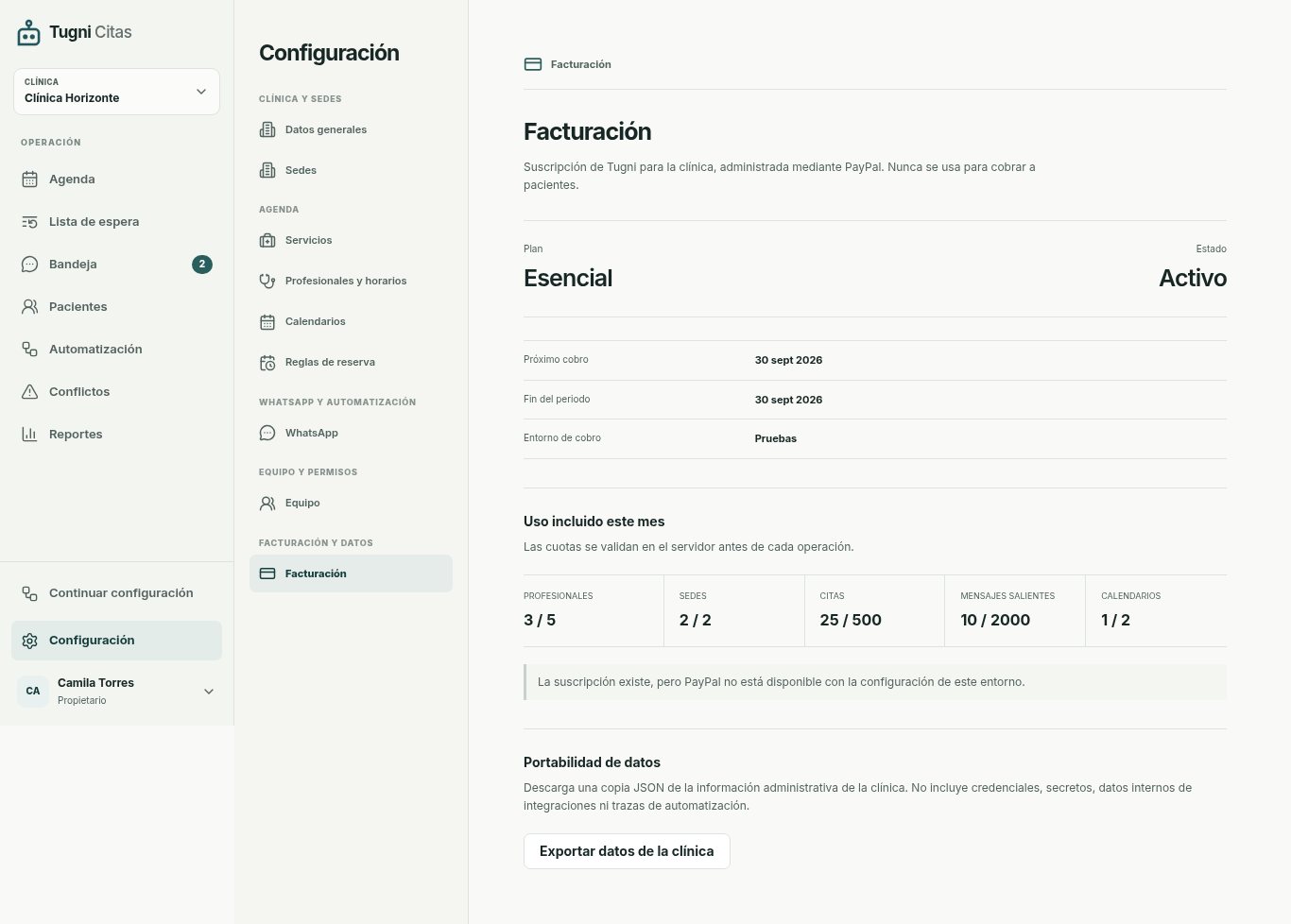Click the Servicios medical kit icon

pos(267,241)
